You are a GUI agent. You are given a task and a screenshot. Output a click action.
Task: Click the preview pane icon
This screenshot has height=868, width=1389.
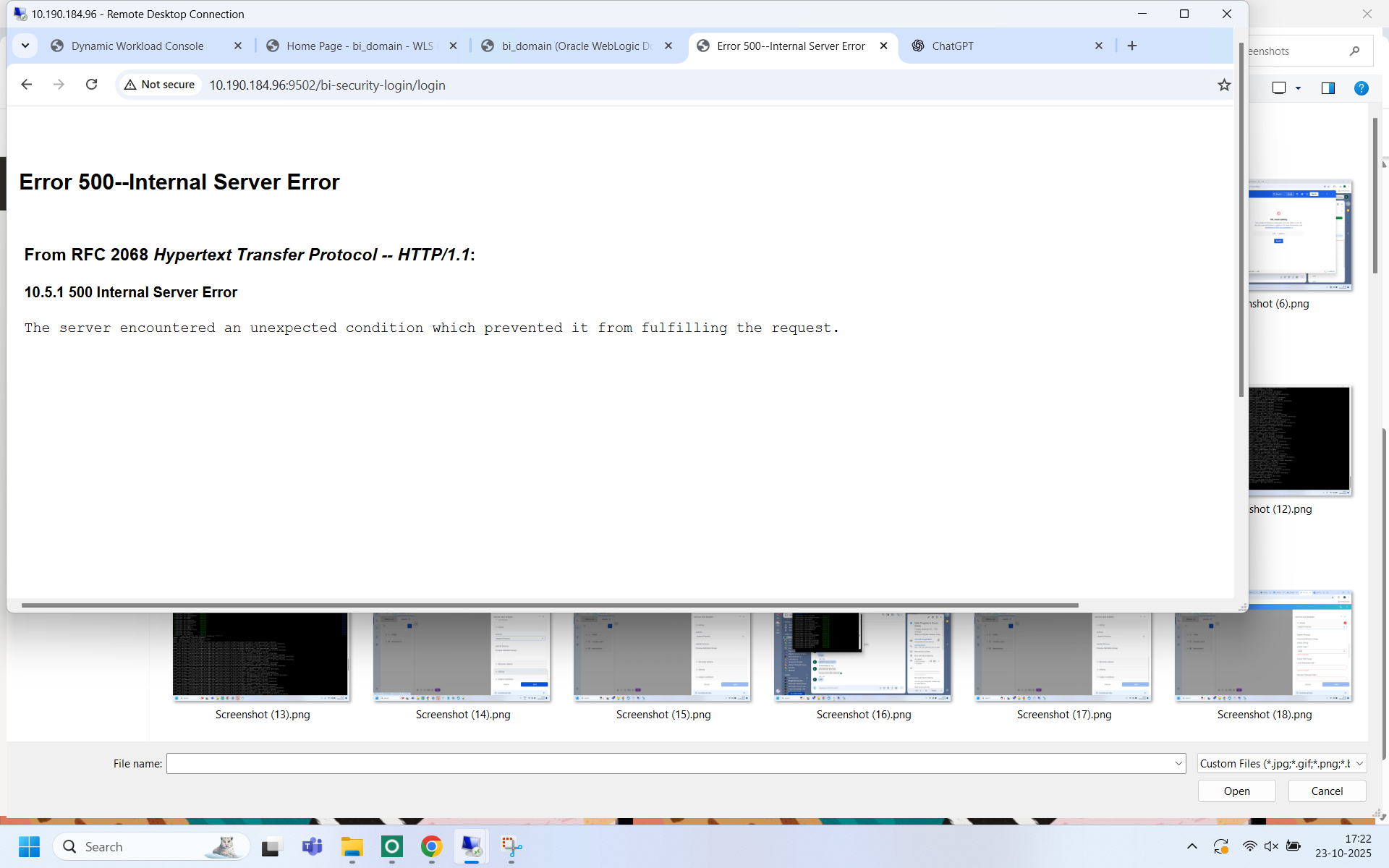click(x=1328, y=88)
